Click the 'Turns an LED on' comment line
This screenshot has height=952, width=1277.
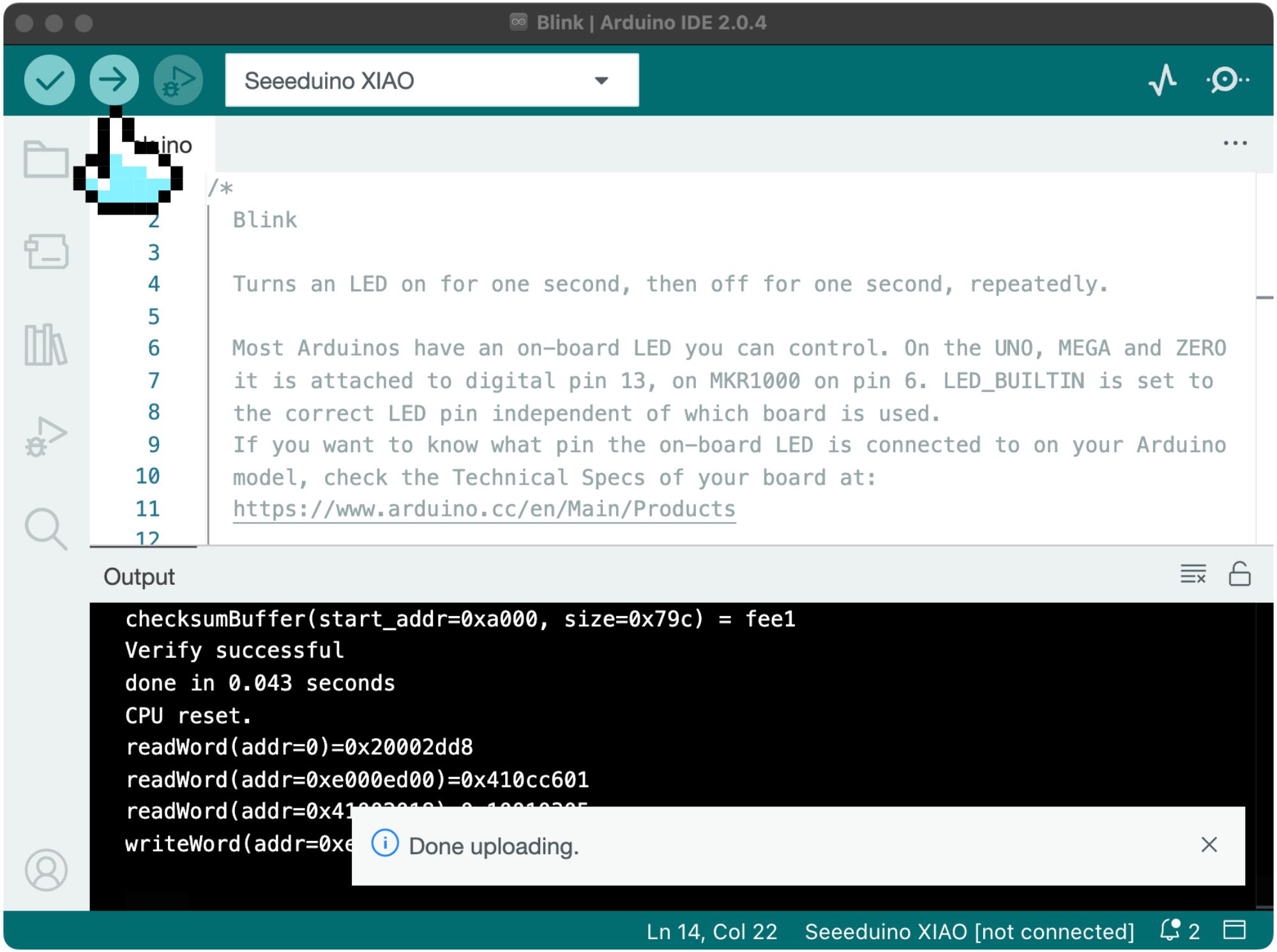click(670, 284)
